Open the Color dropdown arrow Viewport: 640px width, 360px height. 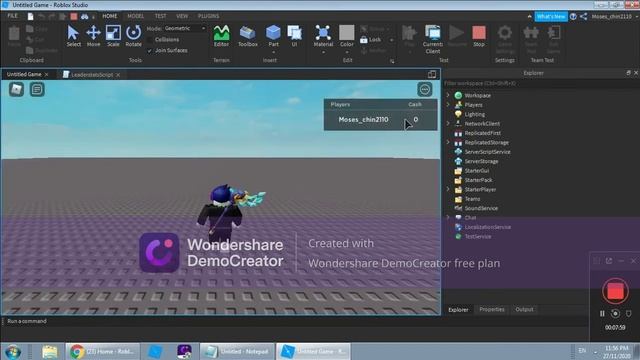point(347,52)
